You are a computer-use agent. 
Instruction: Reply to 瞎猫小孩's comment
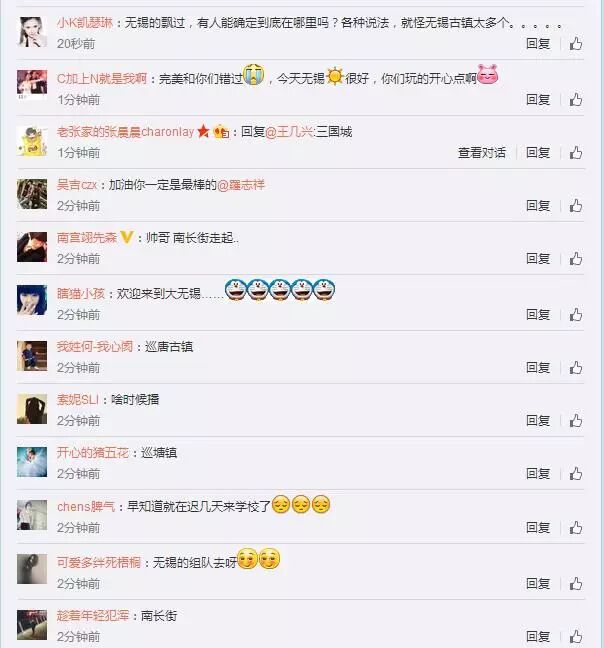coord(538,314)
